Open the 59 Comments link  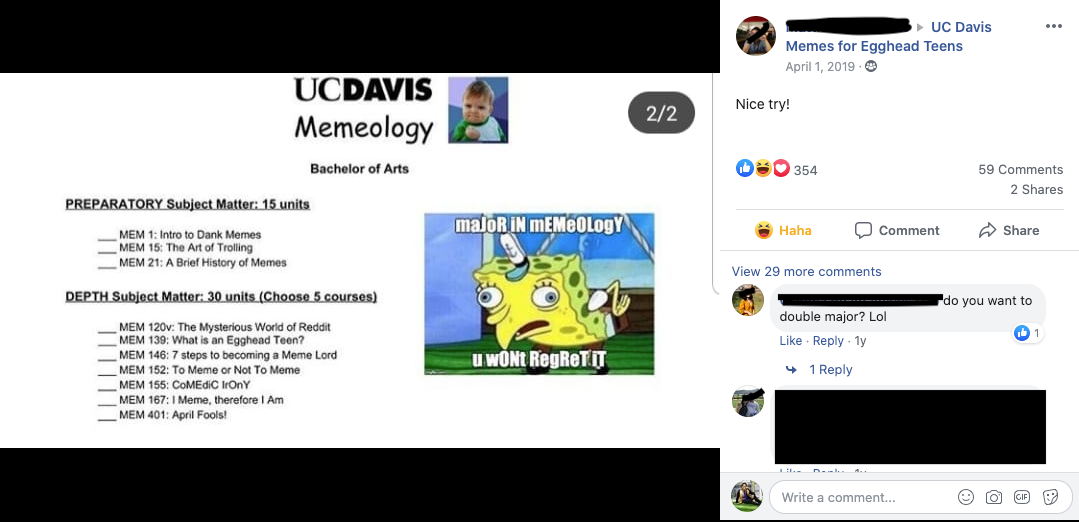[x=1021, y=169]
